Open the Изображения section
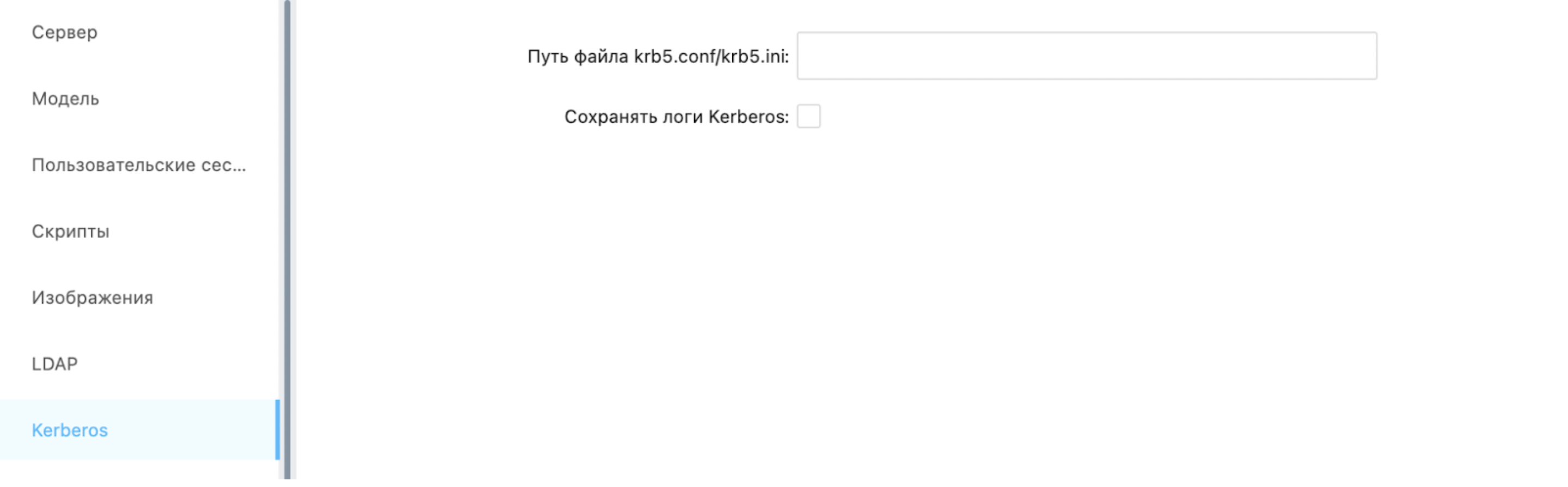Viewport: 1568px width, 487px height. (x=91, y=297)
